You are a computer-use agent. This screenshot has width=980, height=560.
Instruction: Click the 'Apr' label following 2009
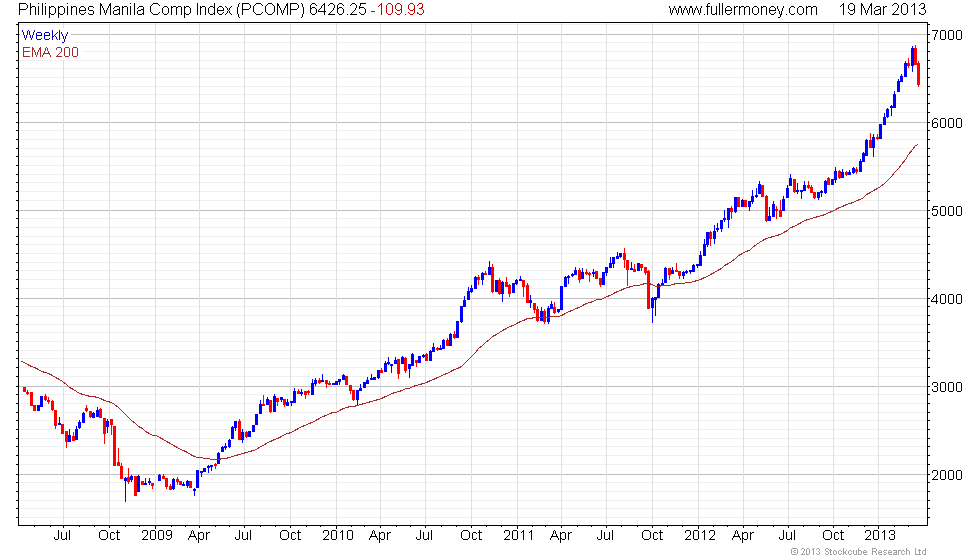point(199,535)
